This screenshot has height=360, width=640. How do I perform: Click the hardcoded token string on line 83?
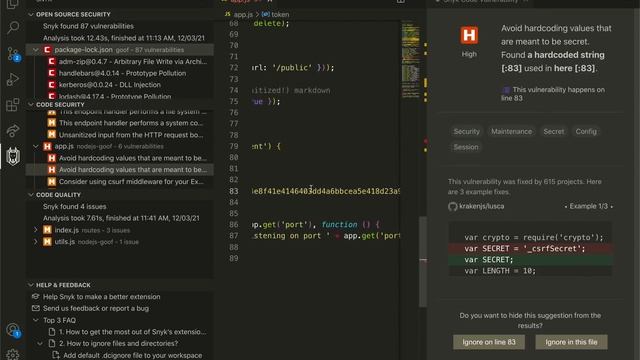(326, 191)
